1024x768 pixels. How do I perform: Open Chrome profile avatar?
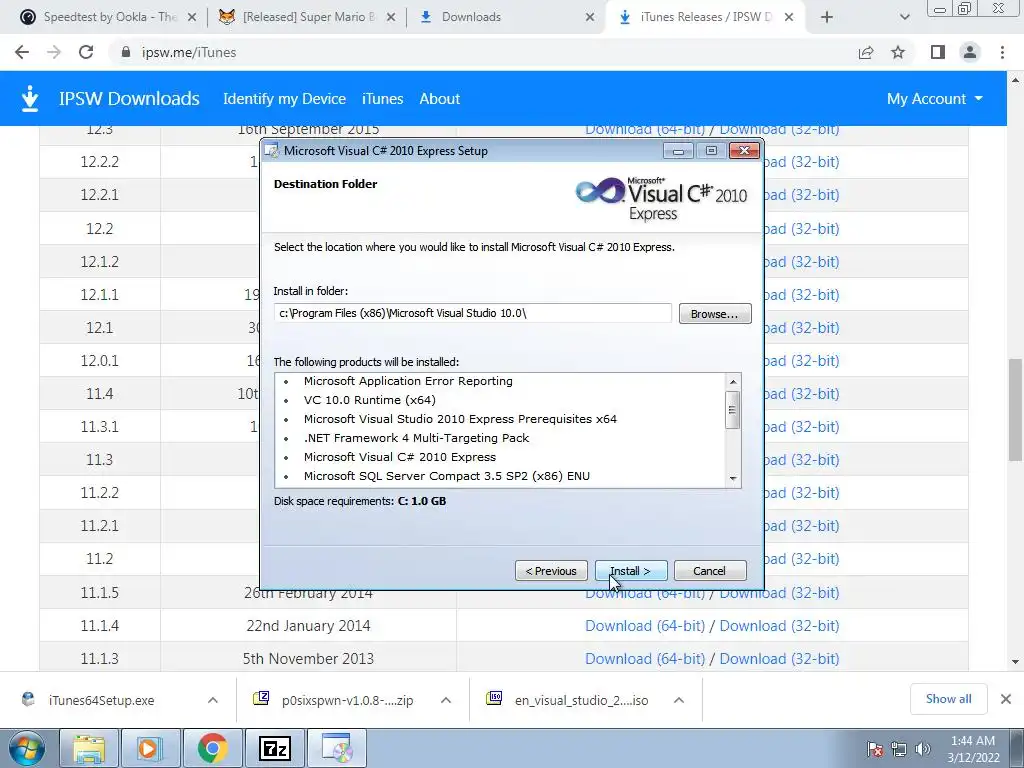pyautogui.click(x=970, y=52)
